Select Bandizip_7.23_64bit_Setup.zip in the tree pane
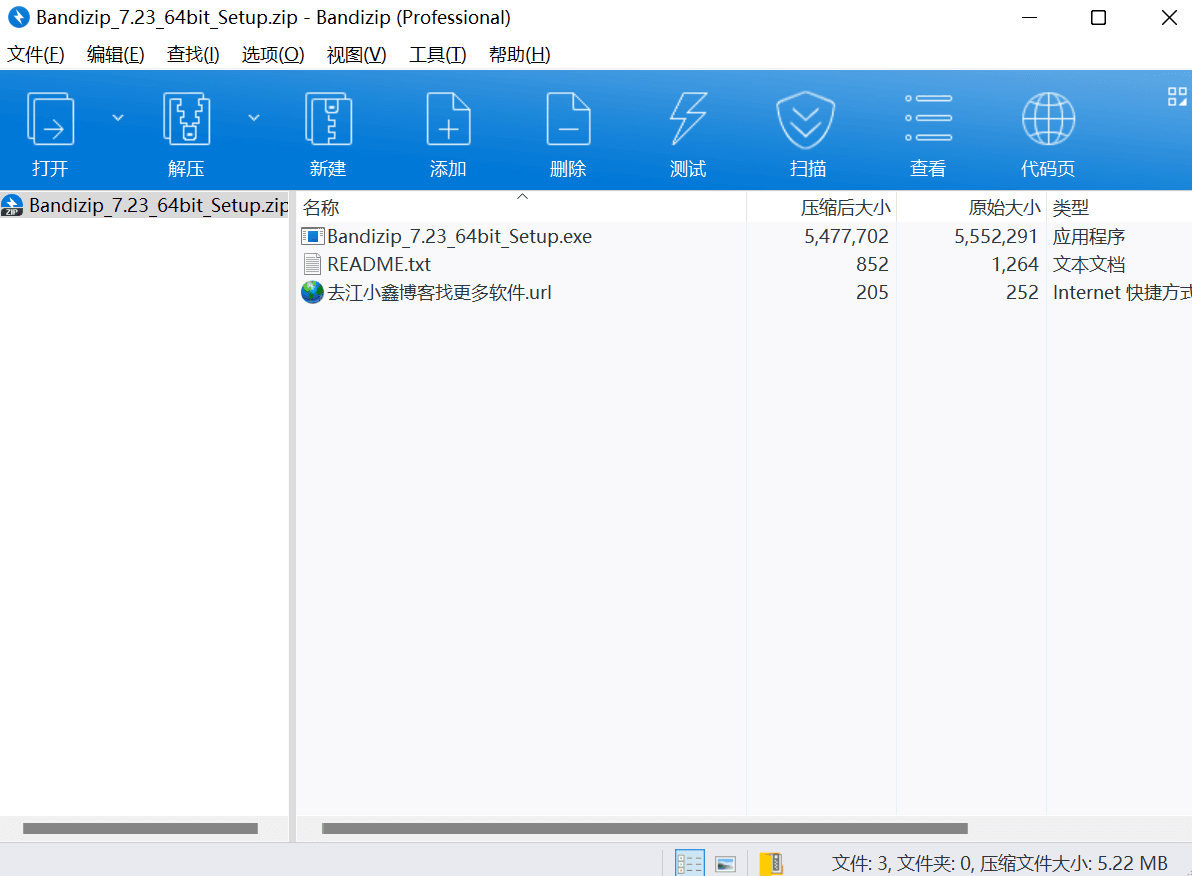Screen dimensions: 1192x876 click(159, 205)
